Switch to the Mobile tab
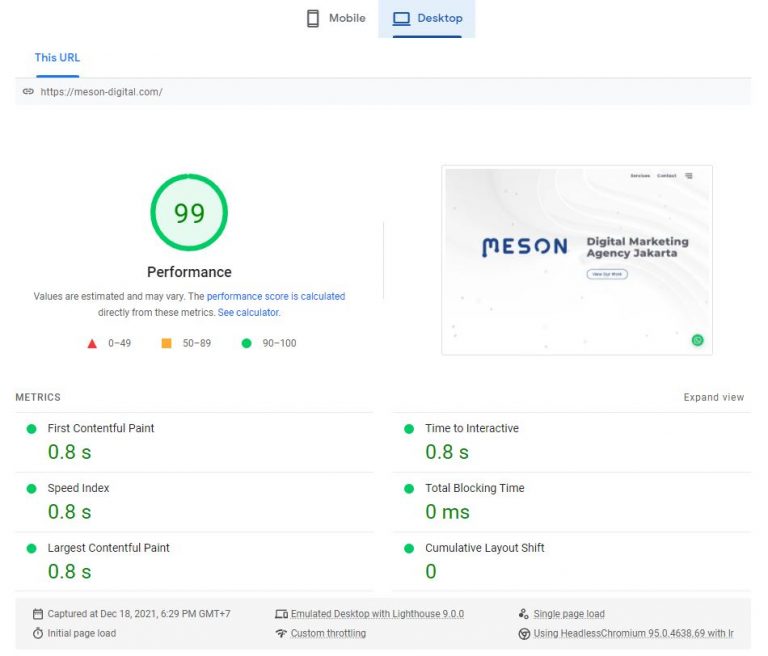The image size is (768, 656). (x=336, y=19)
